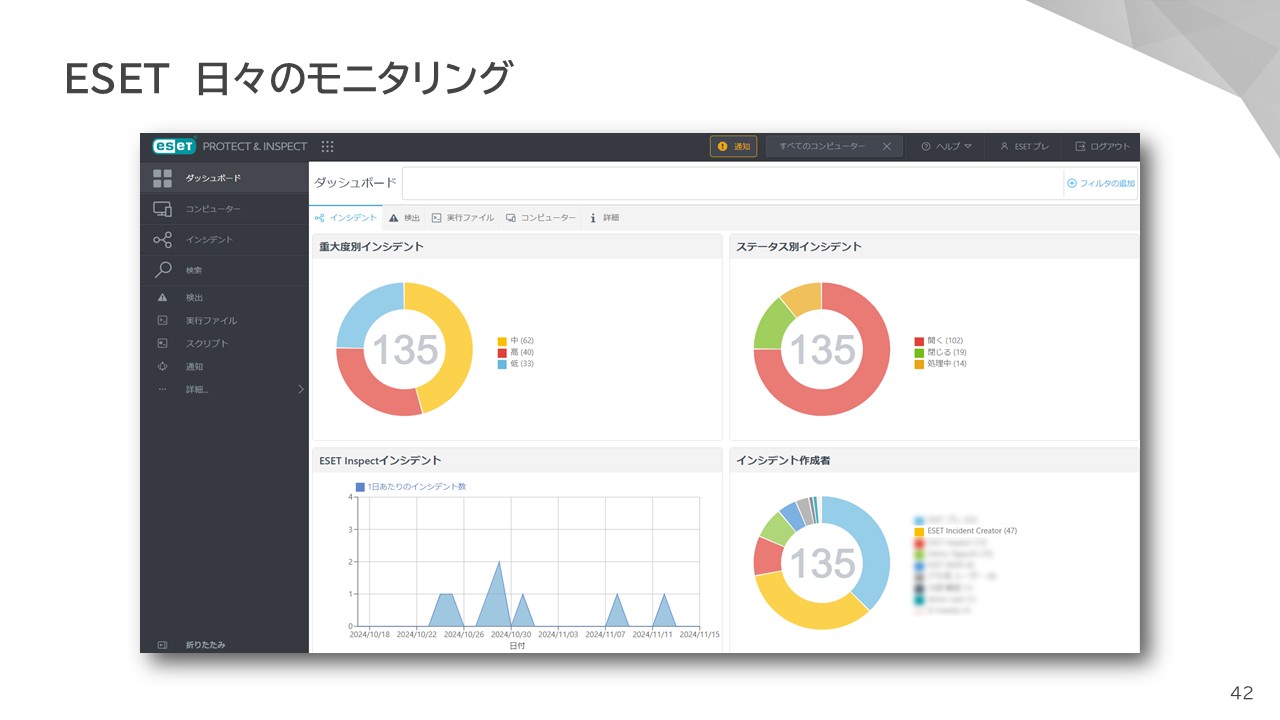This screenshot has height=720, width=1280.
Task: Open スクリプト in the sidebar
Action: [224, 344]
